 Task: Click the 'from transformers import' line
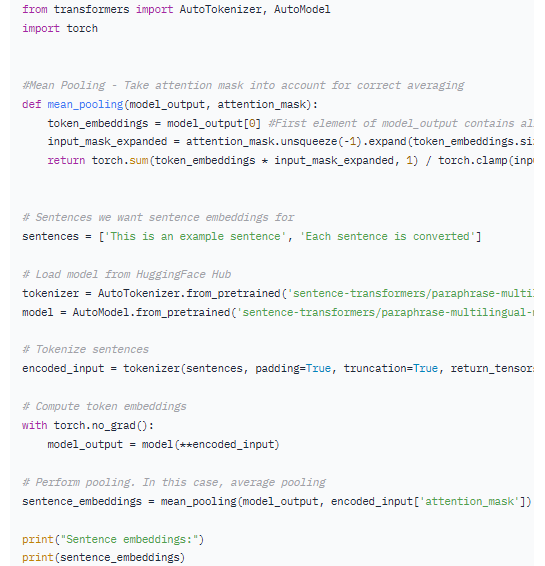coord(176,9)
